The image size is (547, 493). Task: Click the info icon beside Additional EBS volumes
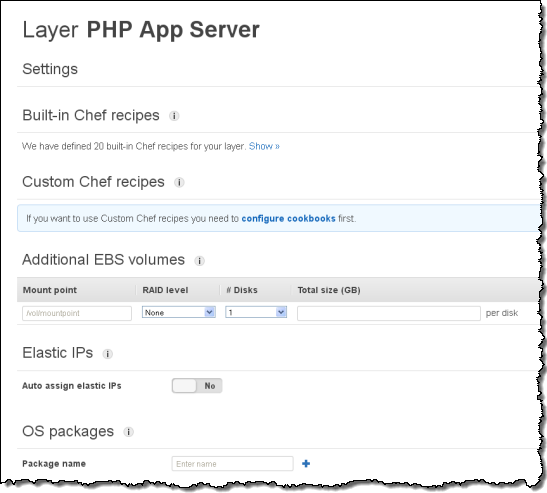[x=199, y=261]
